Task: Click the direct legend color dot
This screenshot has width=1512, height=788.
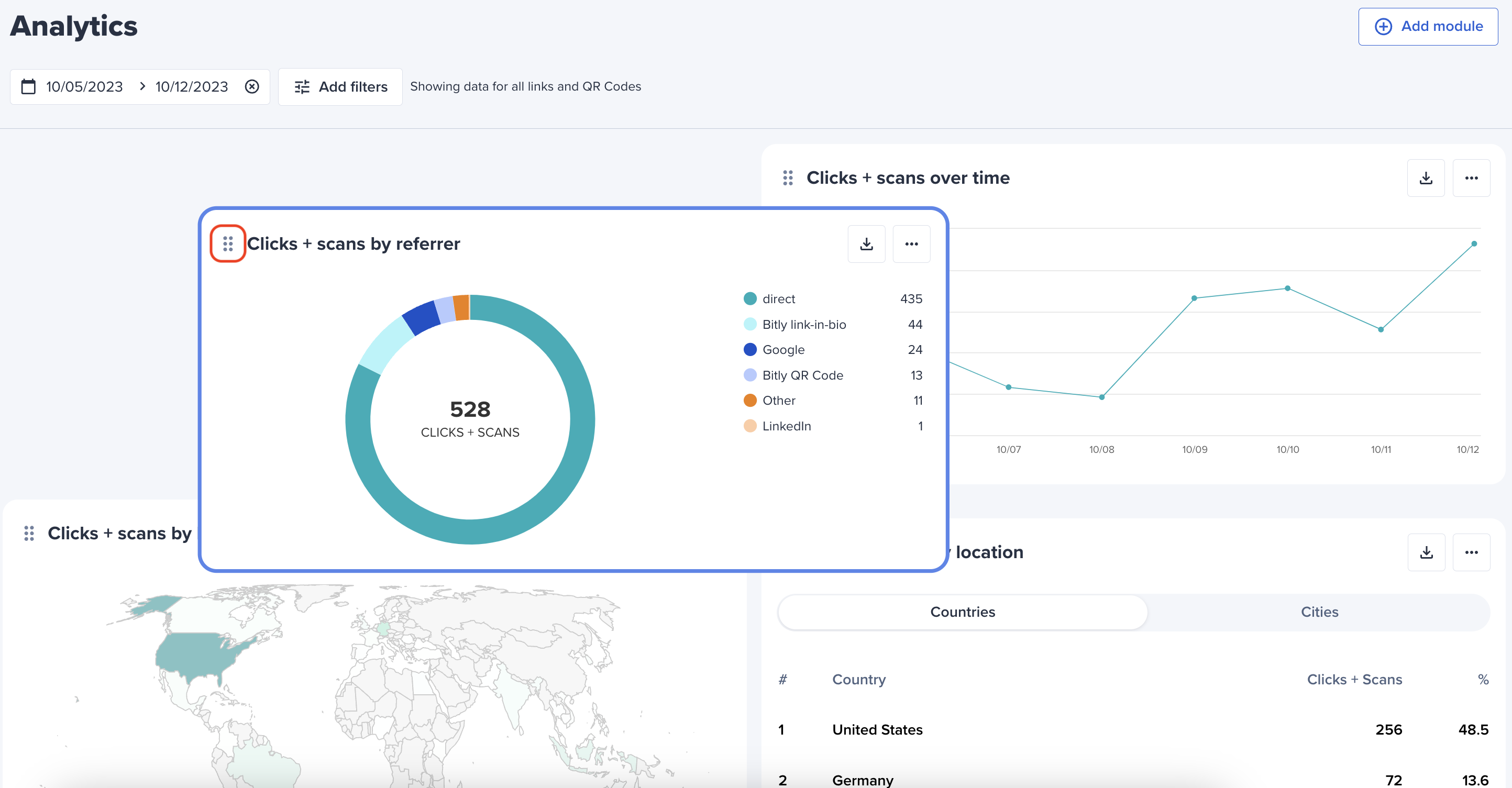Action: click(x=749, y=298)
